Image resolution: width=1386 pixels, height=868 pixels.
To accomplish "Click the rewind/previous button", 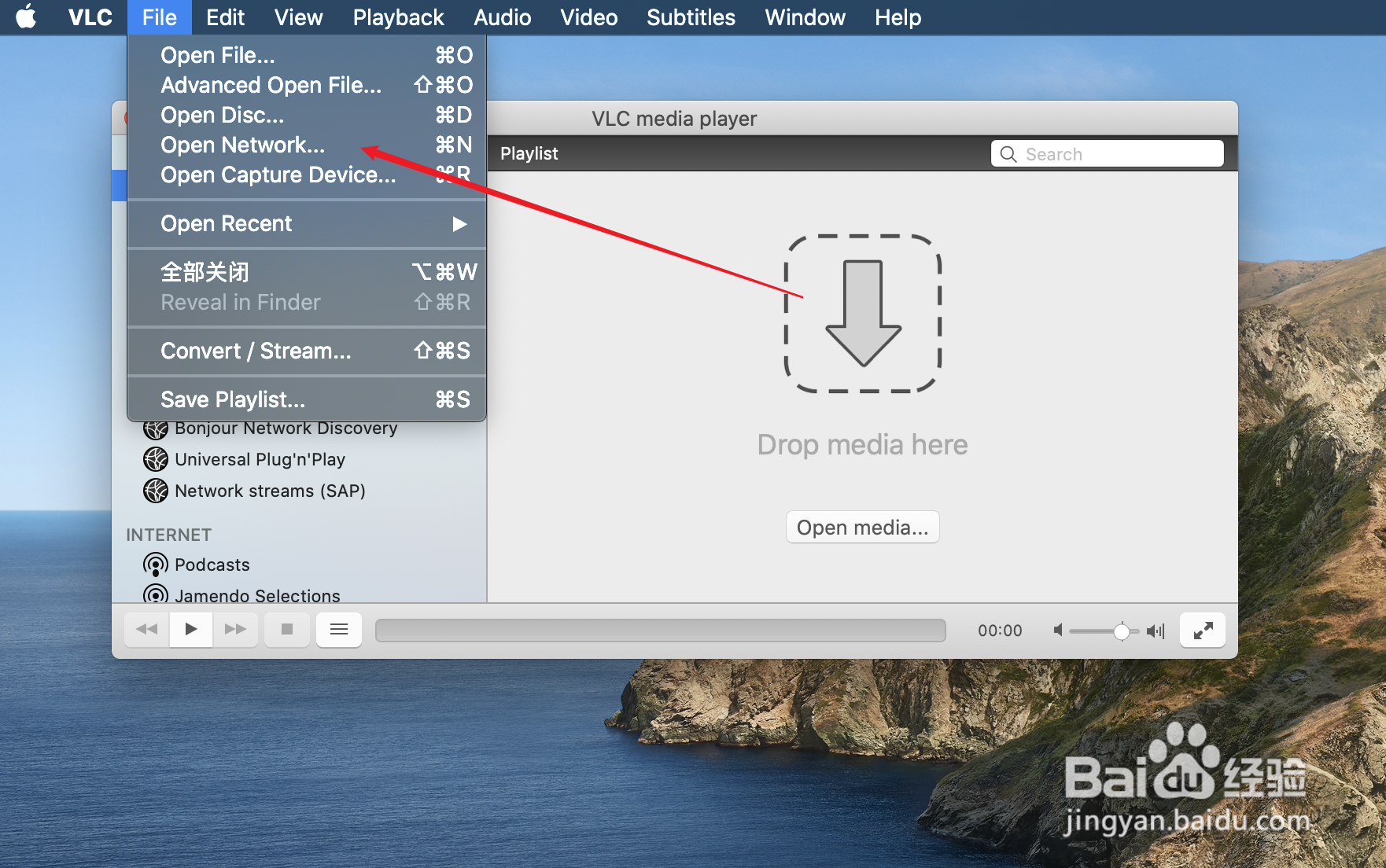I will [x=147, y=629].
